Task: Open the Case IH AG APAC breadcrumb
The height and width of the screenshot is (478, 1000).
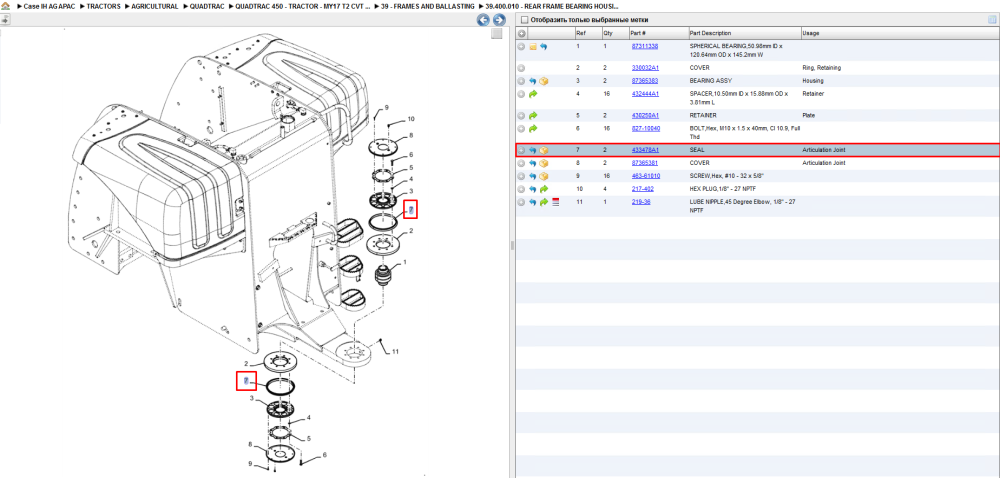Action: coord(50,6)
